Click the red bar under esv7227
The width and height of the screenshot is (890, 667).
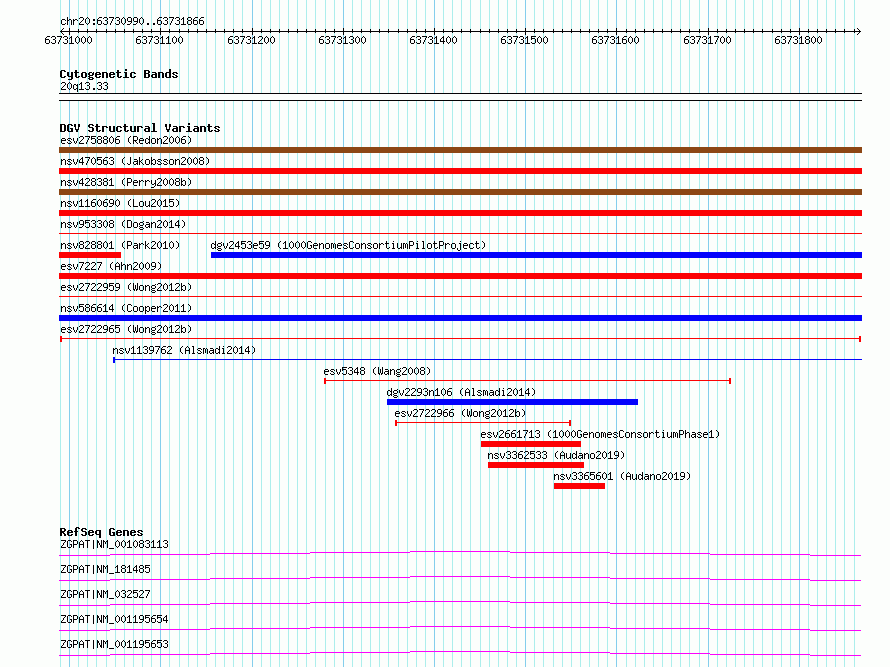click(x=460, y=276)
